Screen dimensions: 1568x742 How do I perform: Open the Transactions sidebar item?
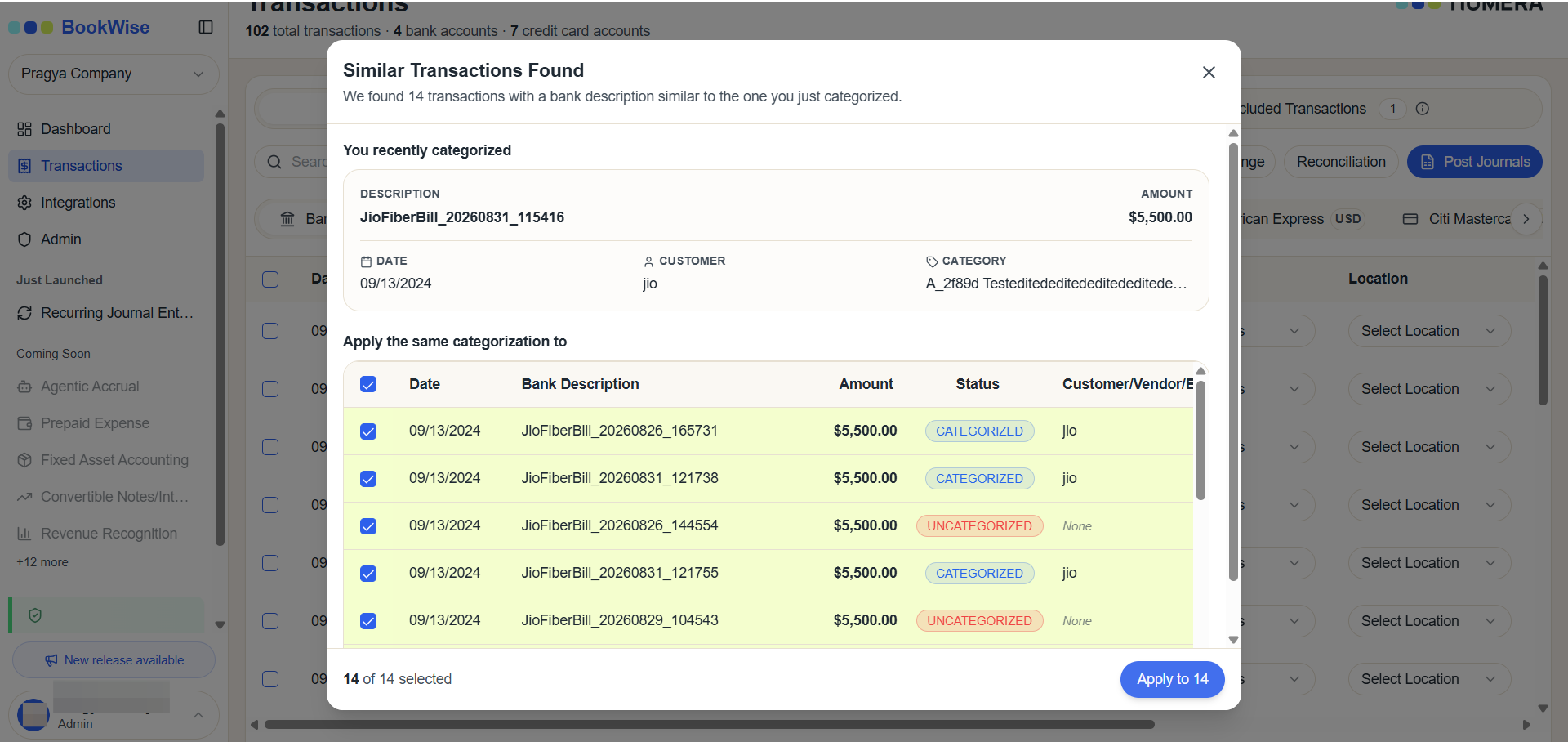click(106, 166)
